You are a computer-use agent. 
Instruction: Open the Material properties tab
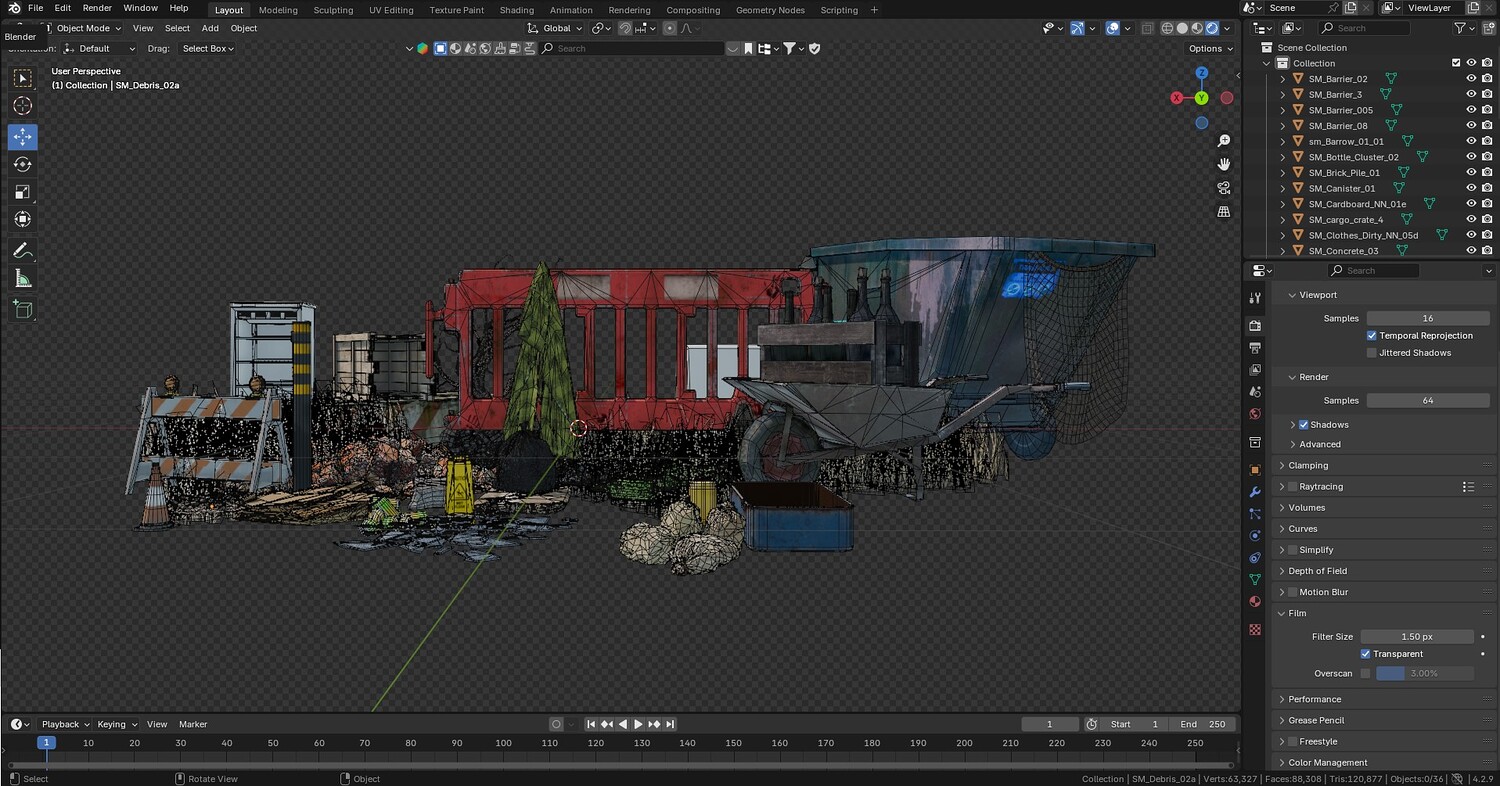click(x=1255, y=601)
